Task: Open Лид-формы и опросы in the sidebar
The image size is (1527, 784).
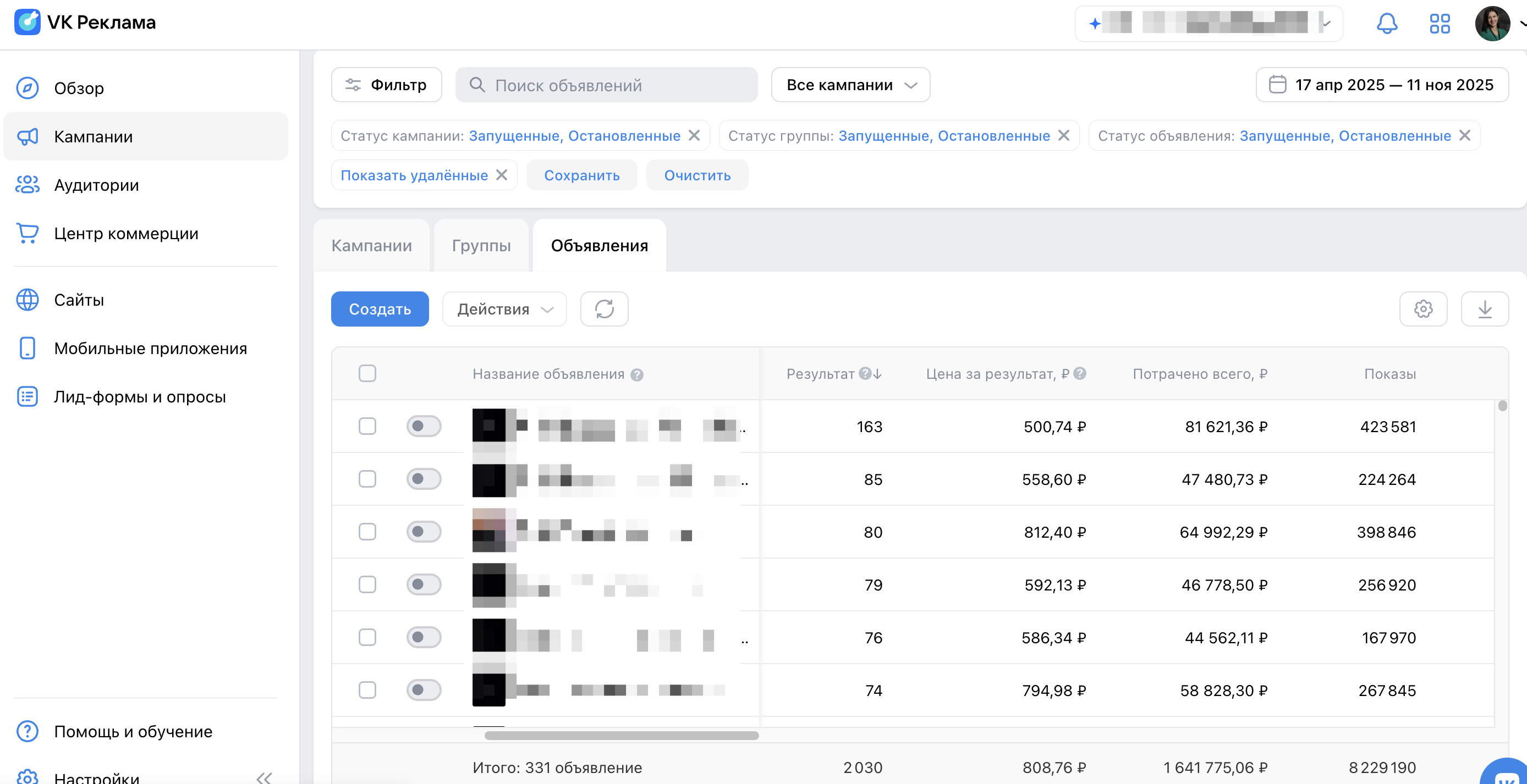Action: [146, 396]
